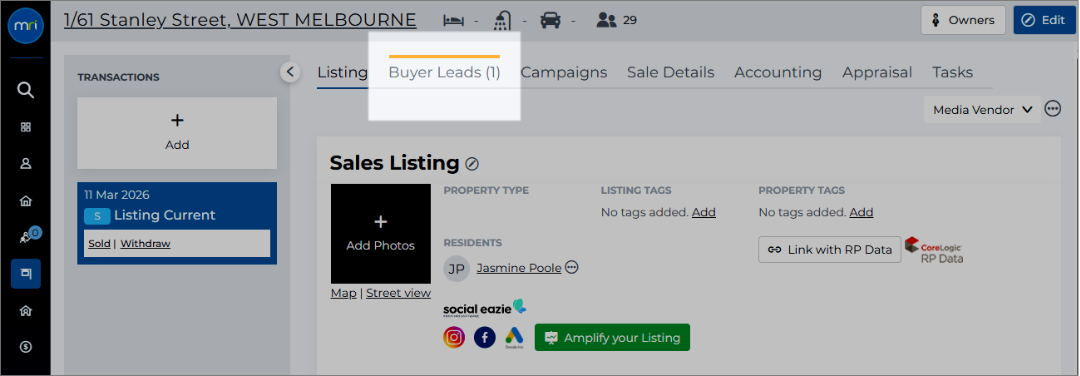This screenshot has height=376, width=1080.
Task: Click the Instagram icon under Social Eazie
Action: click(x=454, y=337)
